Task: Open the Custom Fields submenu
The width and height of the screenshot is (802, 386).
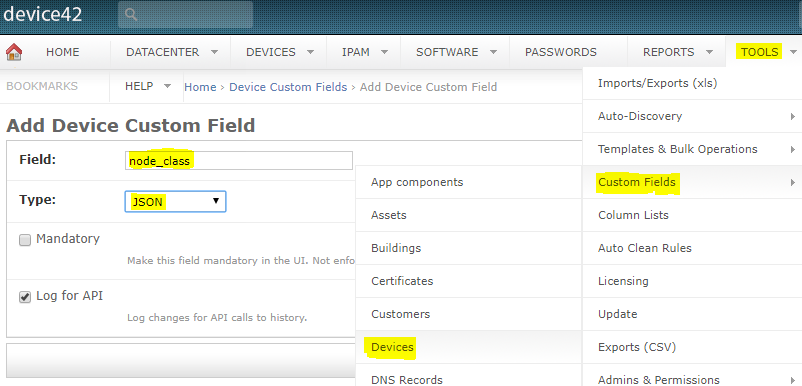Action: [x=692, y=182]
